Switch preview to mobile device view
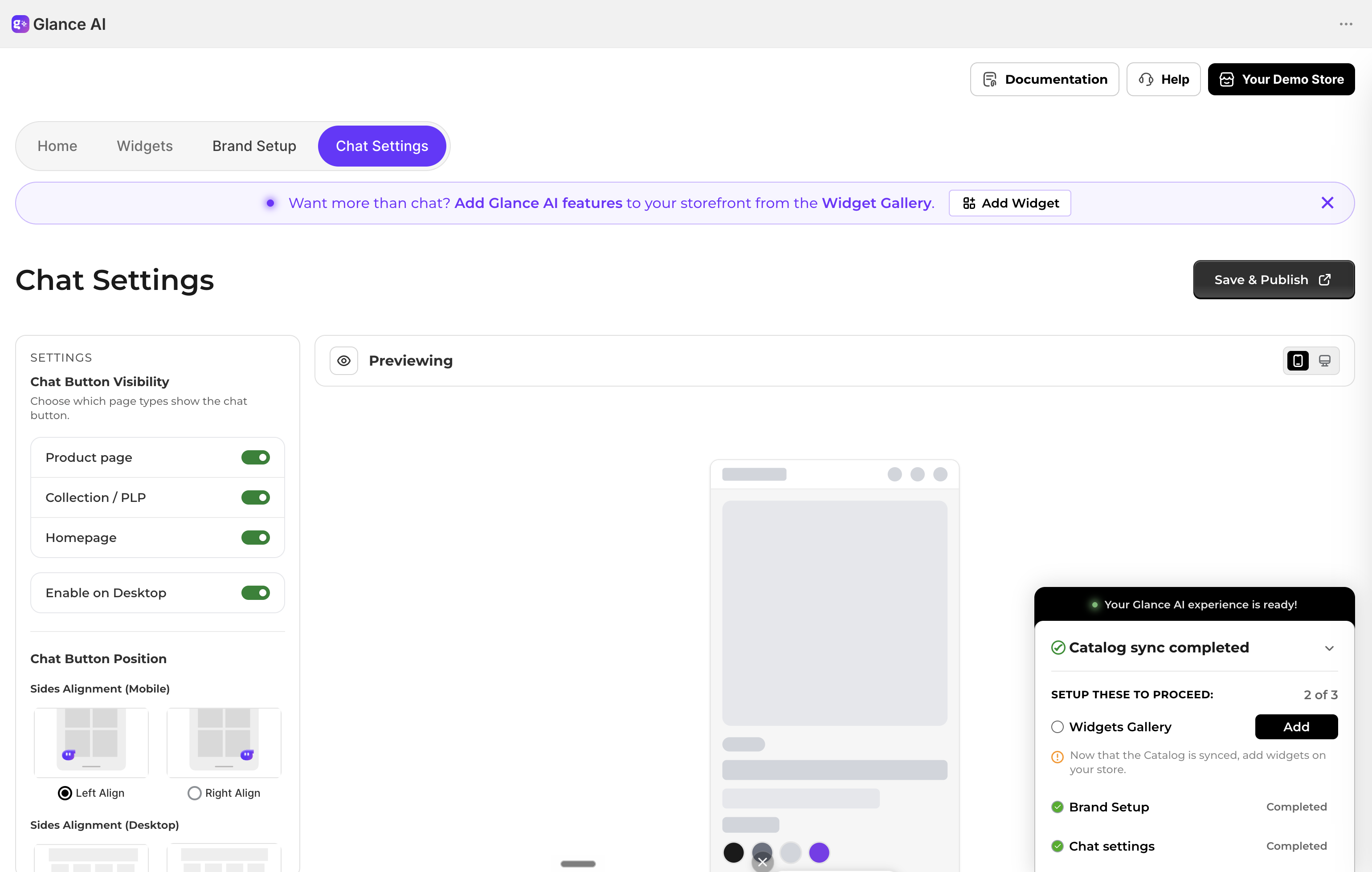 (1297, 361)
